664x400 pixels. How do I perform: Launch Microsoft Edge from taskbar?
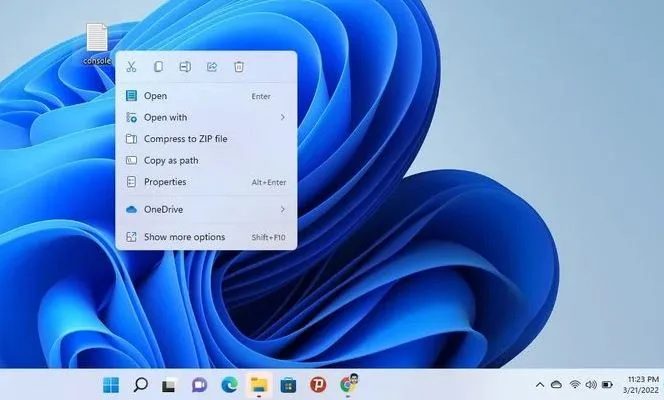click(229, 385)
